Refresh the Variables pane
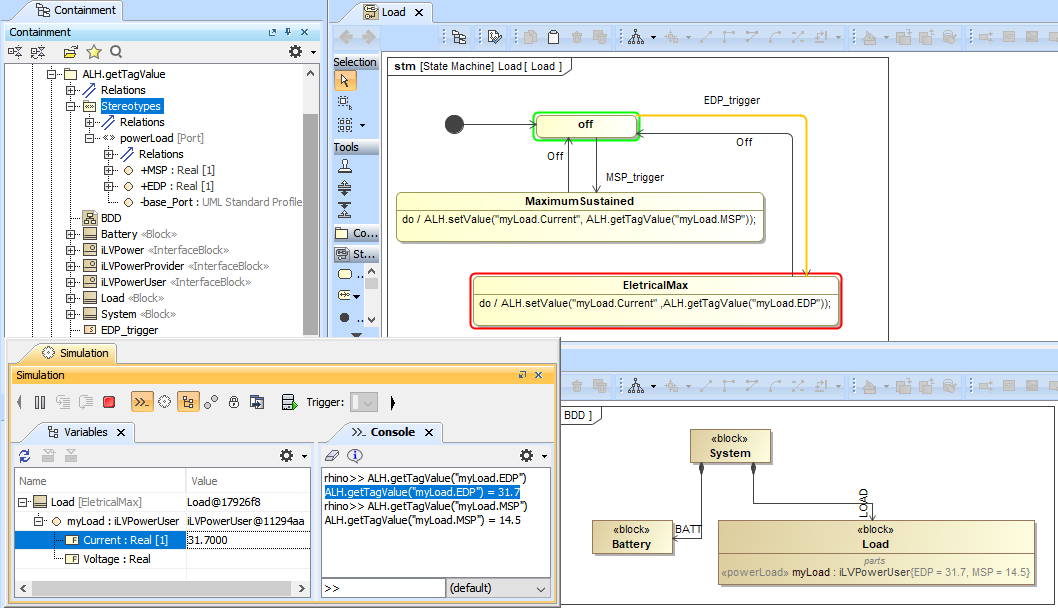1058x608 pixels. tap(25, 456)
